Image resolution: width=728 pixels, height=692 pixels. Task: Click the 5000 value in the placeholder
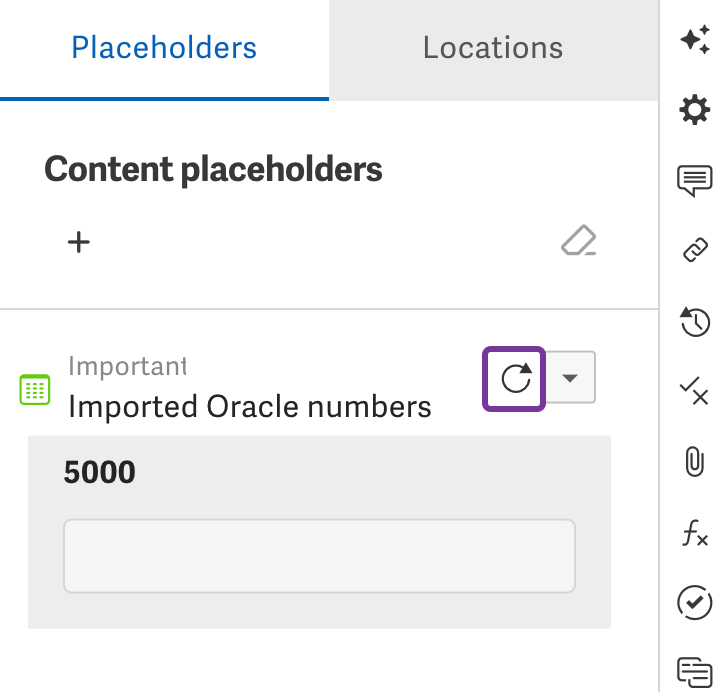tap(99, 472)
